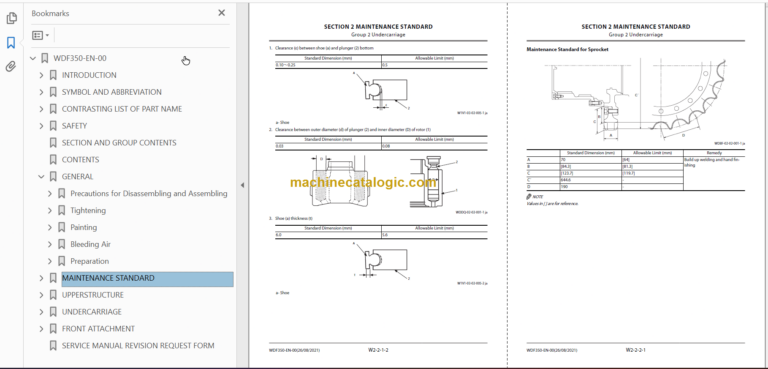Select the Tightening bookmark
768x369 pixels.
(x=88, y=211)
